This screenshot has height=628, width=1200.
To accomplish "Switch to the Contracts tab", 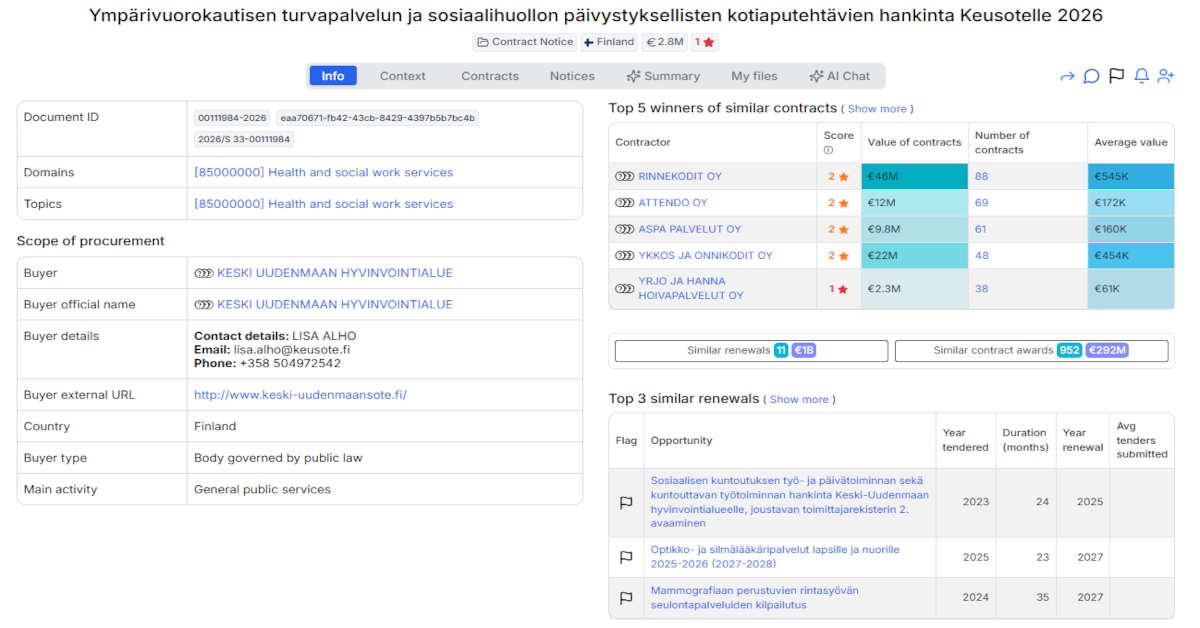I will coord(489,75).
